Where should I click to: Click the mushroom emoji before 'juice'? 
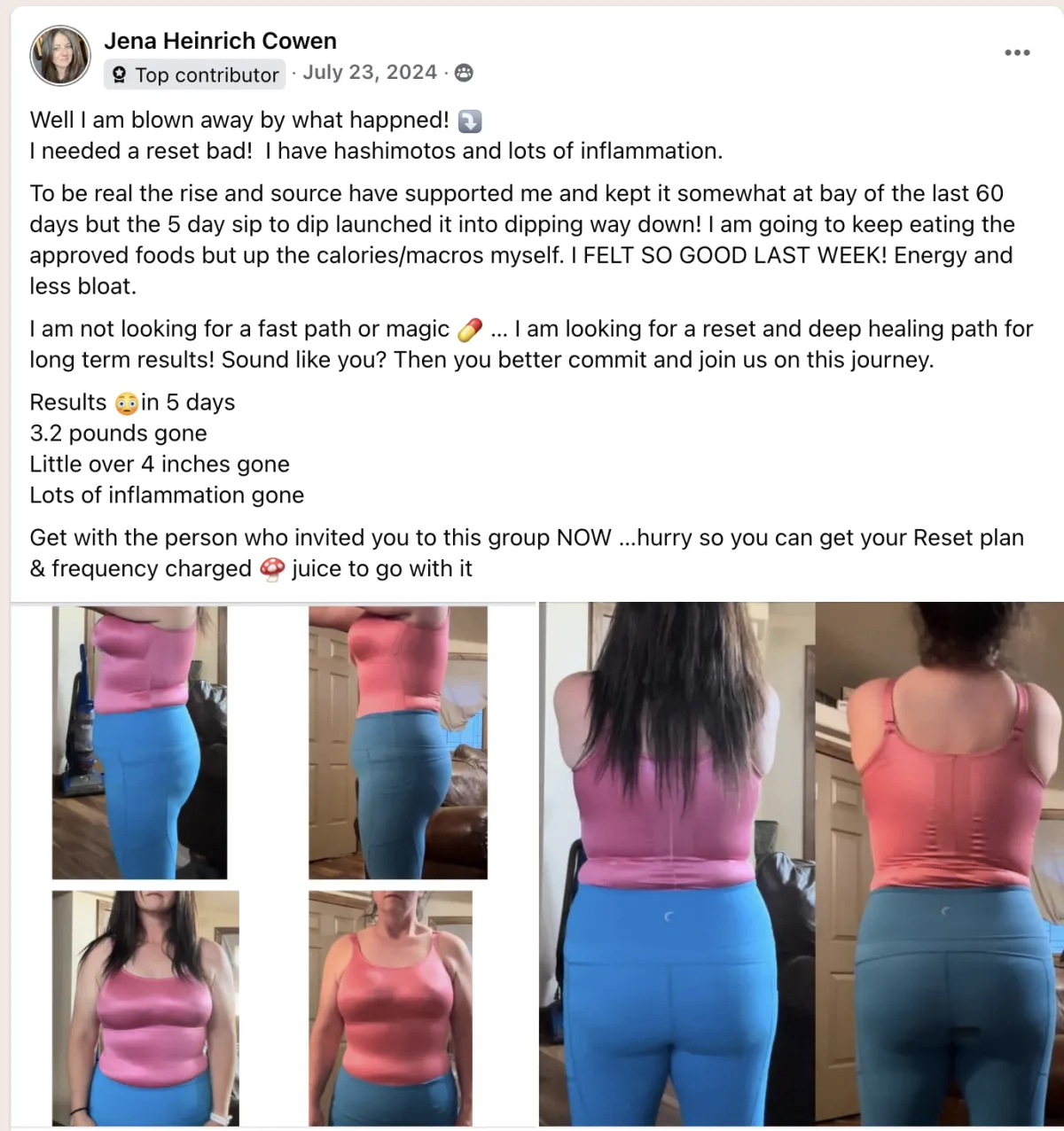pyautogui.click(x=272, y=569)
